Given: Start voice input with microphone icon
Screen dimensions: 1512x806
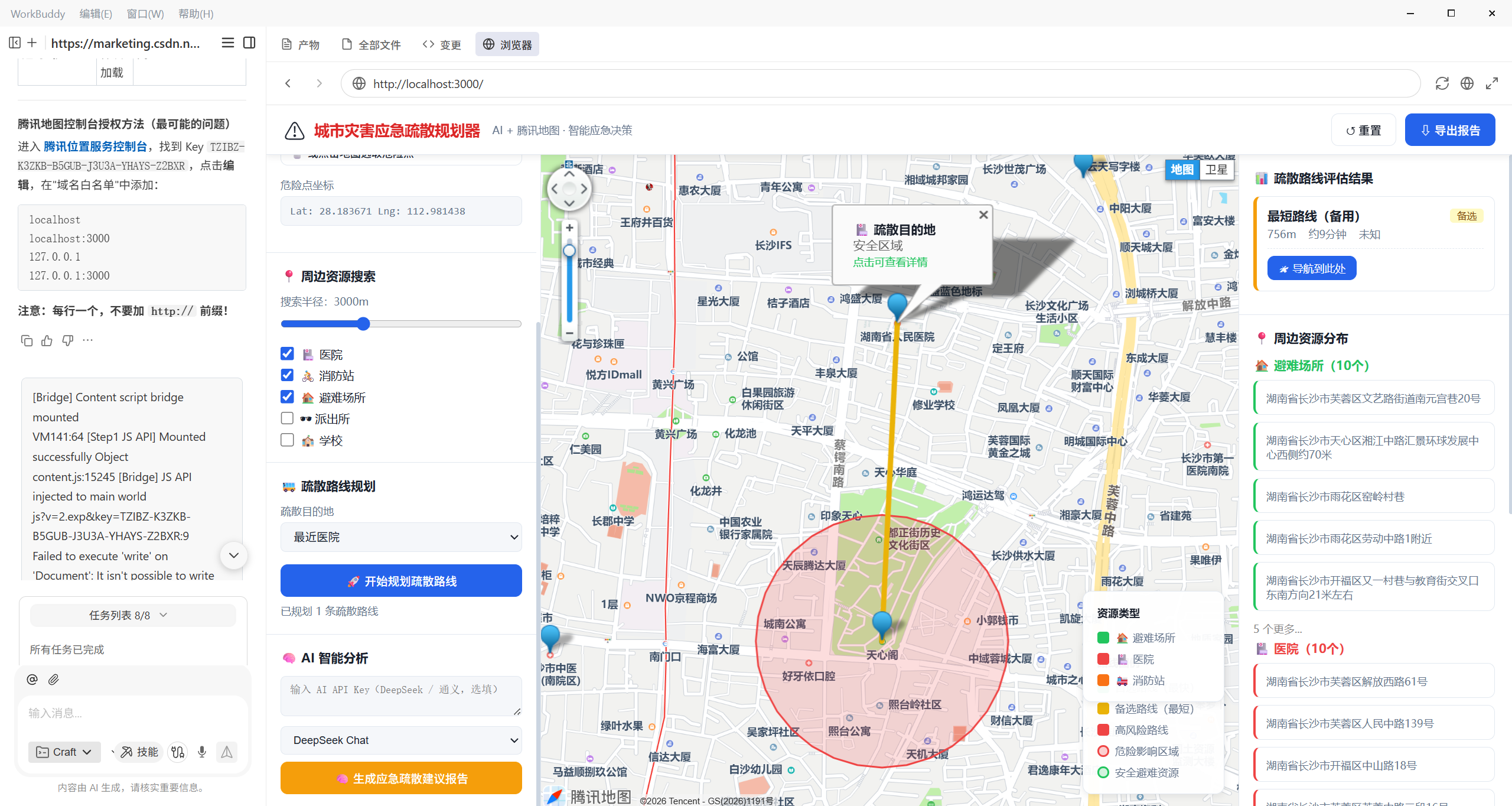Looking at the screenshot, I should point(202,752).
